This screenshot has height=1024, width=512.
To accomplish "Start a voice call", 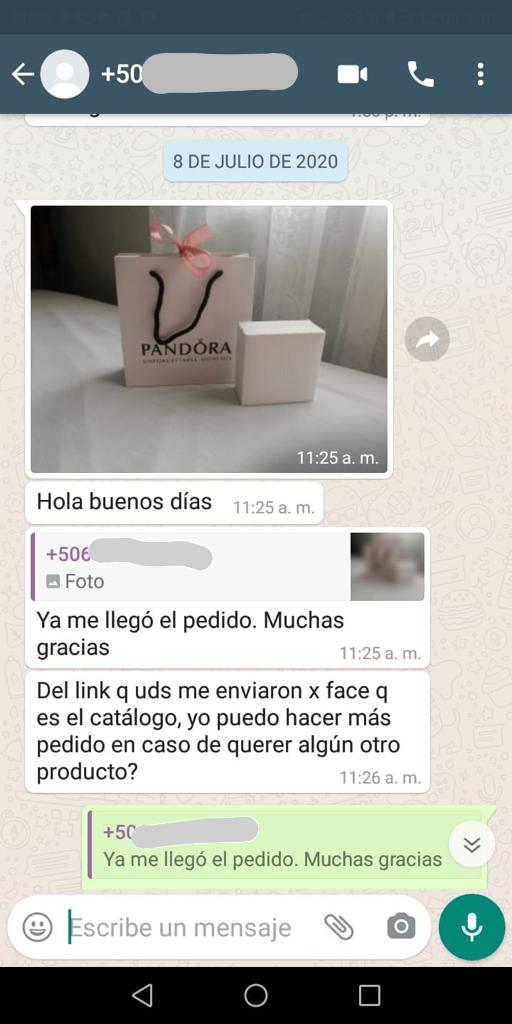I will click(421, 74).
